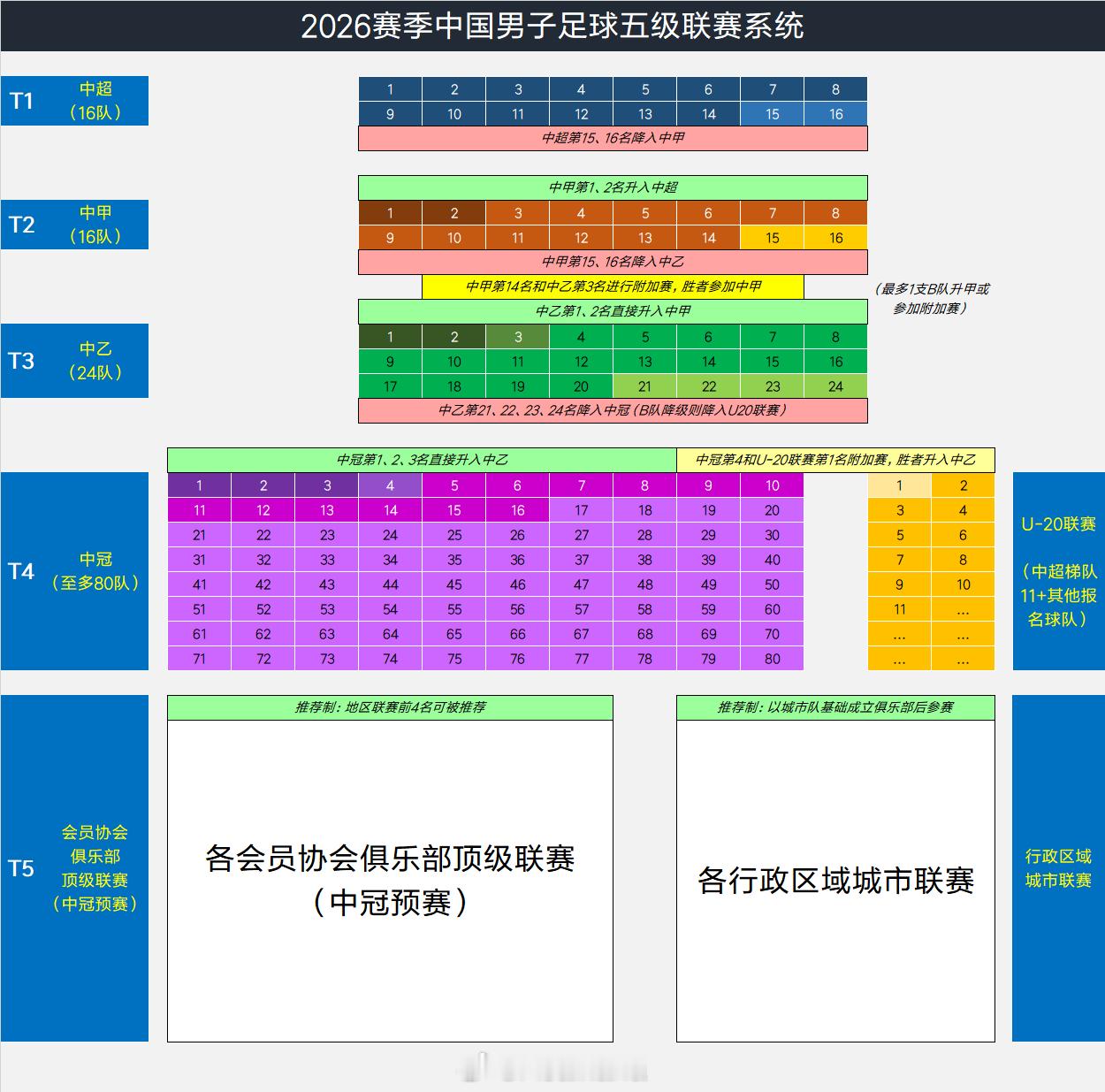
Task: Toggle the banner 中超第15、16名降入中甲
Action: 613,139
